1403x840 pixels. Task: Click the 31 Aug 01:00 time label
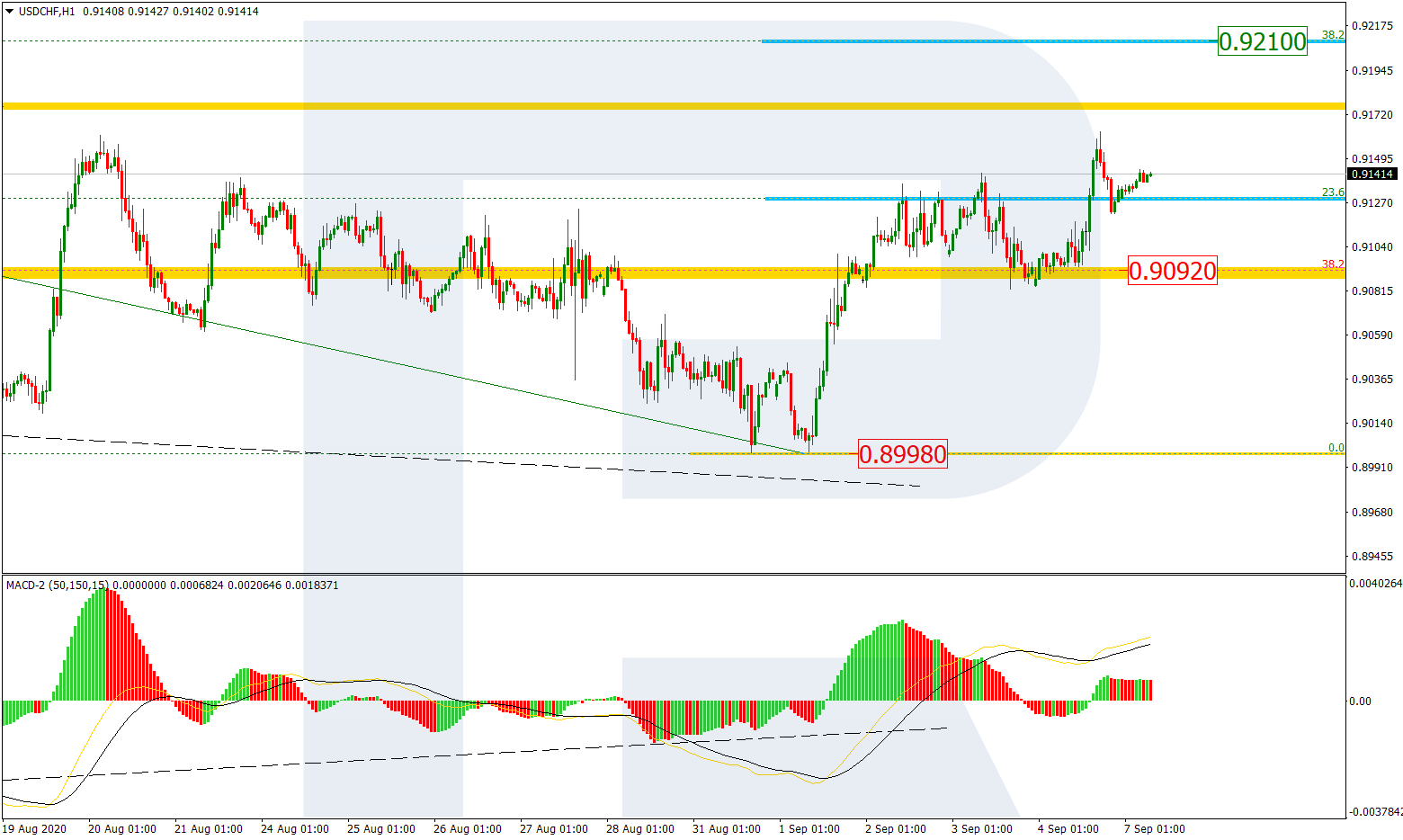click(727, 829)
